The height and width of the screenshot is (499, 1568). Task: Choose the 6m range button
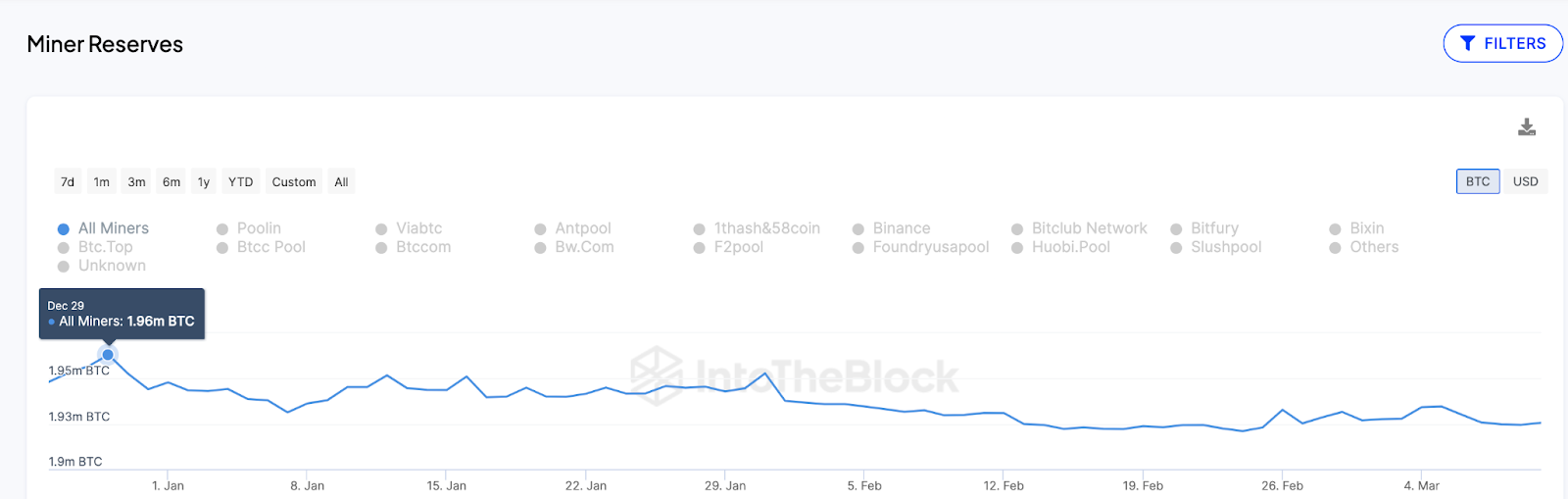pos(171,181)
